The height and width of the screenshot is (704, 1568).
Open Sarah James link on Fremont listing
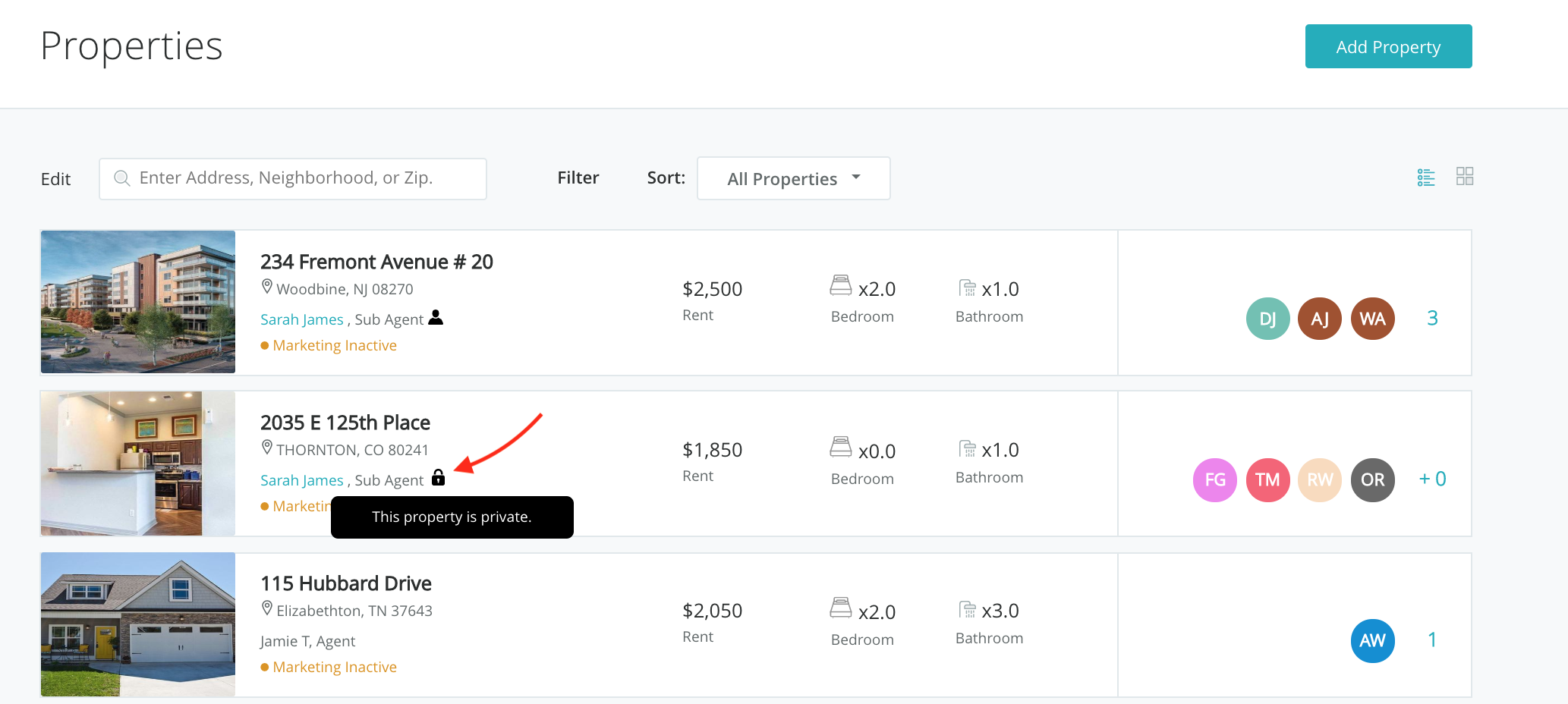pyautogui.click(x=301, y=320)
